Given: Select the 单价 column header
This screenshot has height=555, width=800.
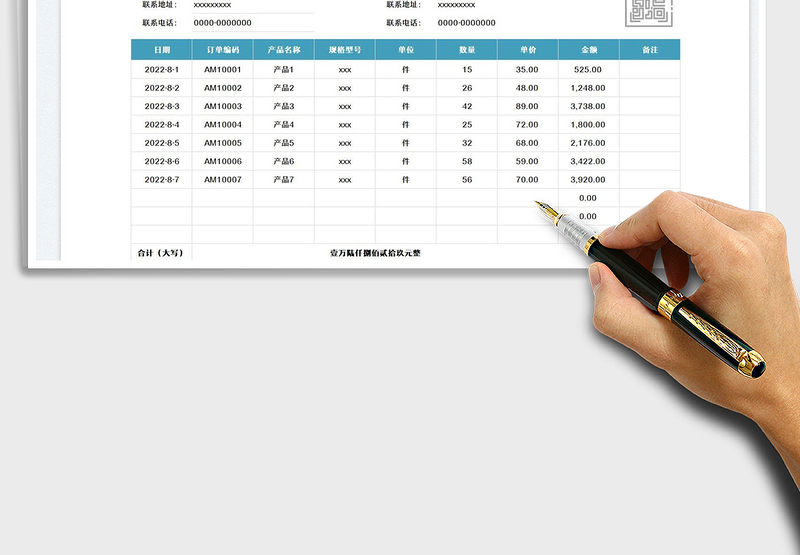Looking at the screenshot, I should [528, 49].
